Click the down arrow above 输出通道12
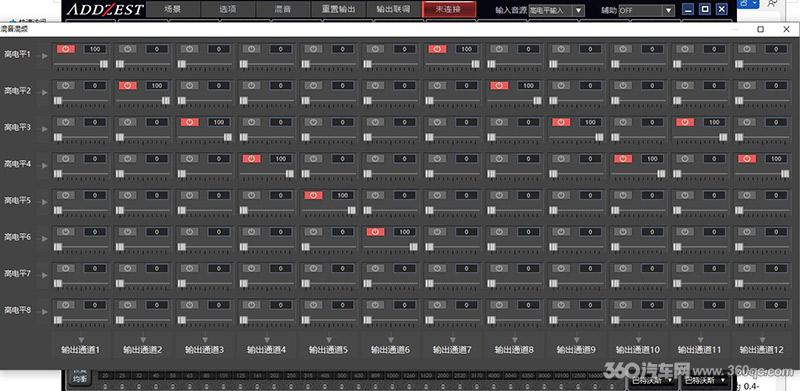800x391 pixels. pyautogui.click(x=762, y=339)
